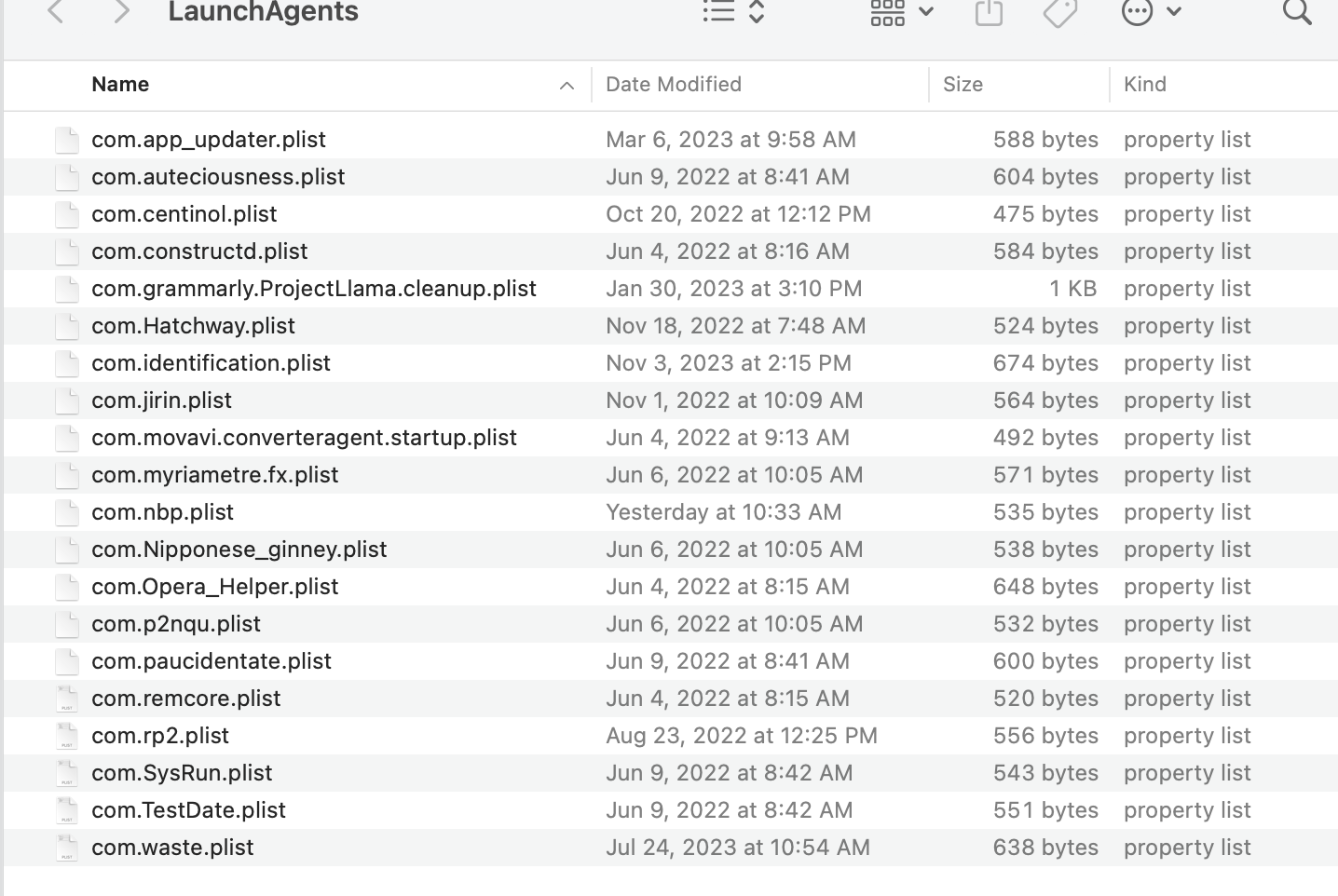Click the com.remcore.plist file icon
This screenshot has height=896, width=1338.
click(67, 699)
